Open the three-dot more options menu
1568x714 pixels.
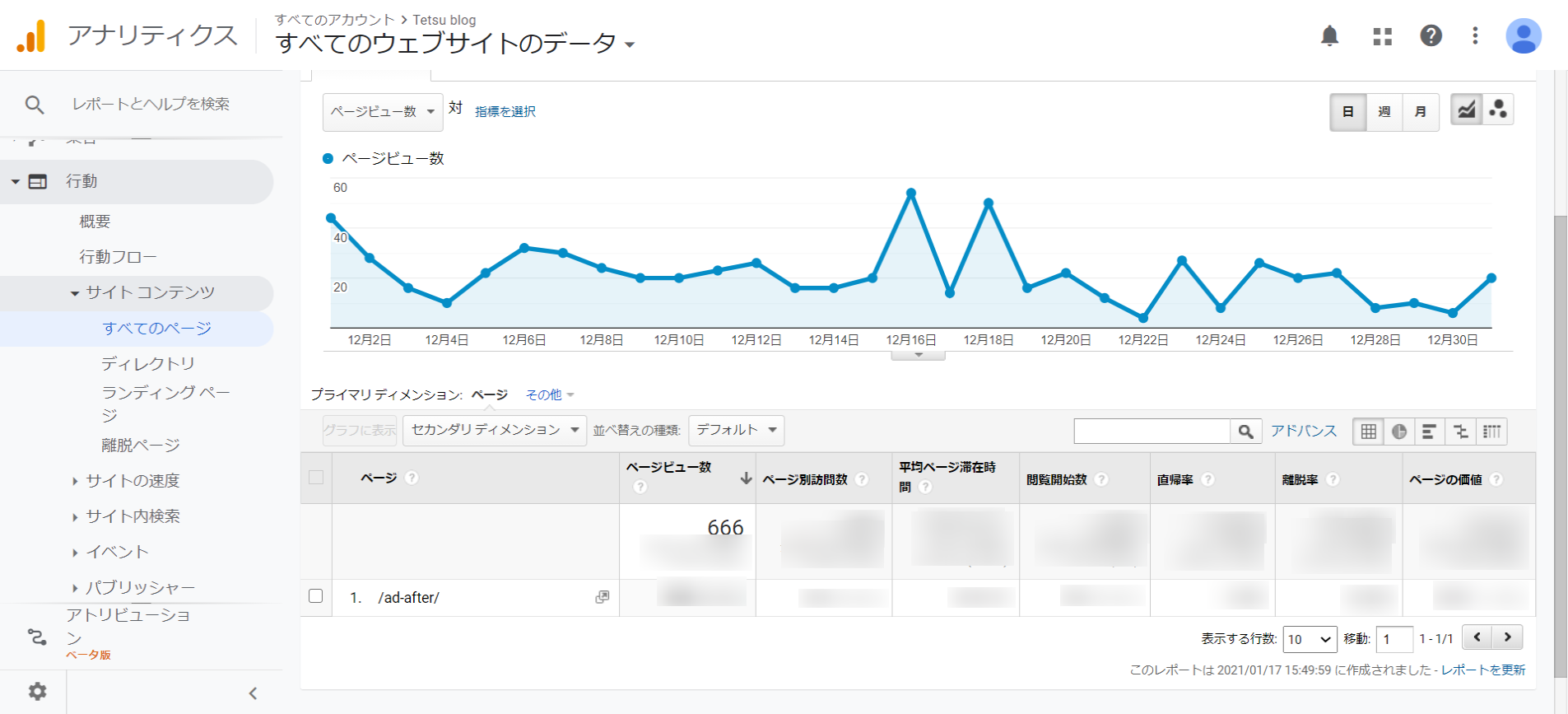click(x=1475, y=35)
